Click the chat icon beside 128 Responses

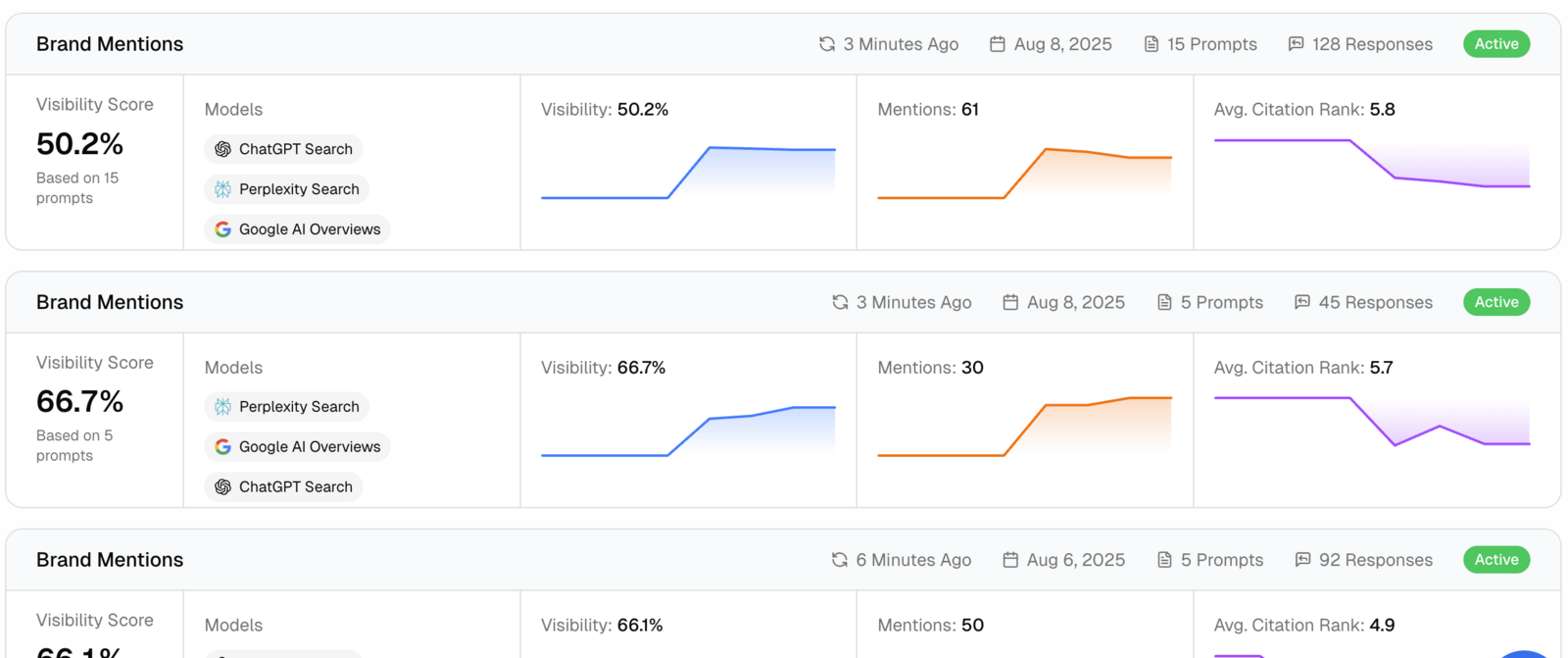[x=1296, y=44]
